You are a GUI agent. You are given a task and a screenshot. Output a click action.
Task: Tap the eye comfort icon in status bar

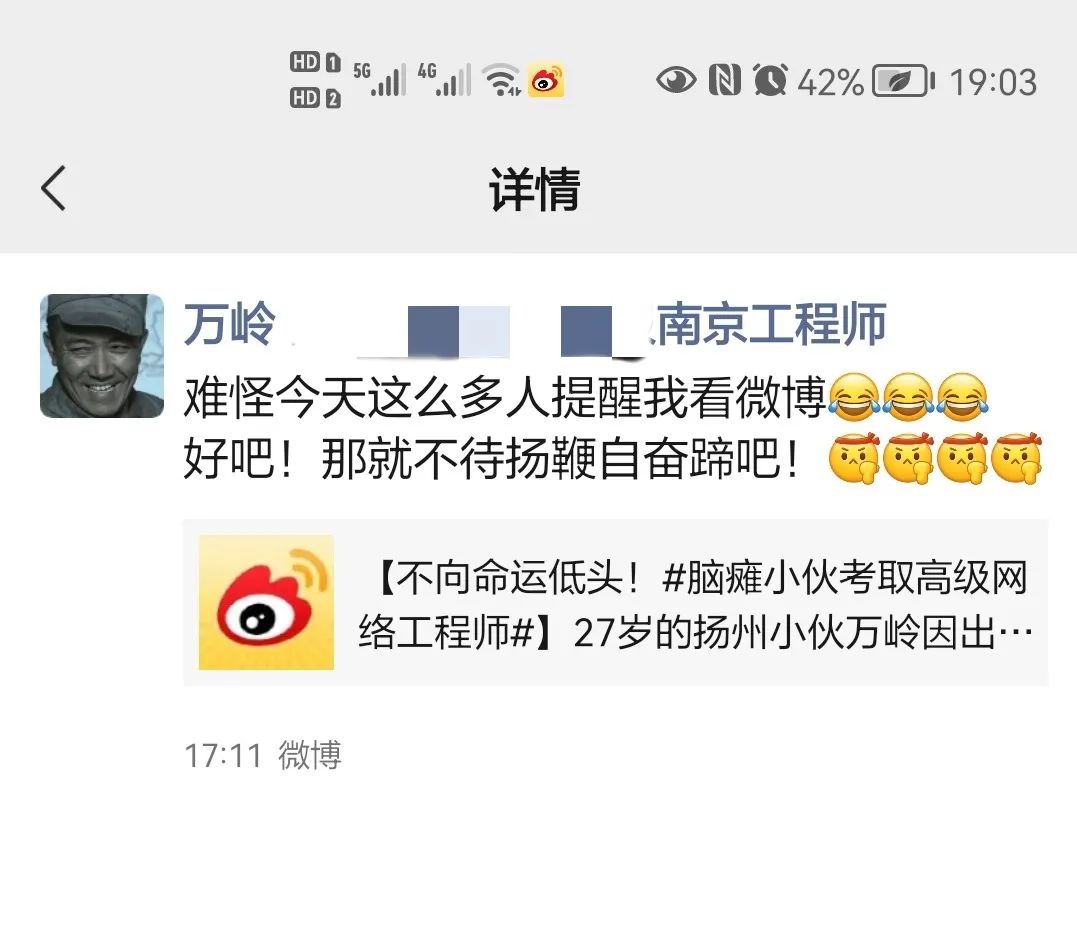click(x=676, y=80)
